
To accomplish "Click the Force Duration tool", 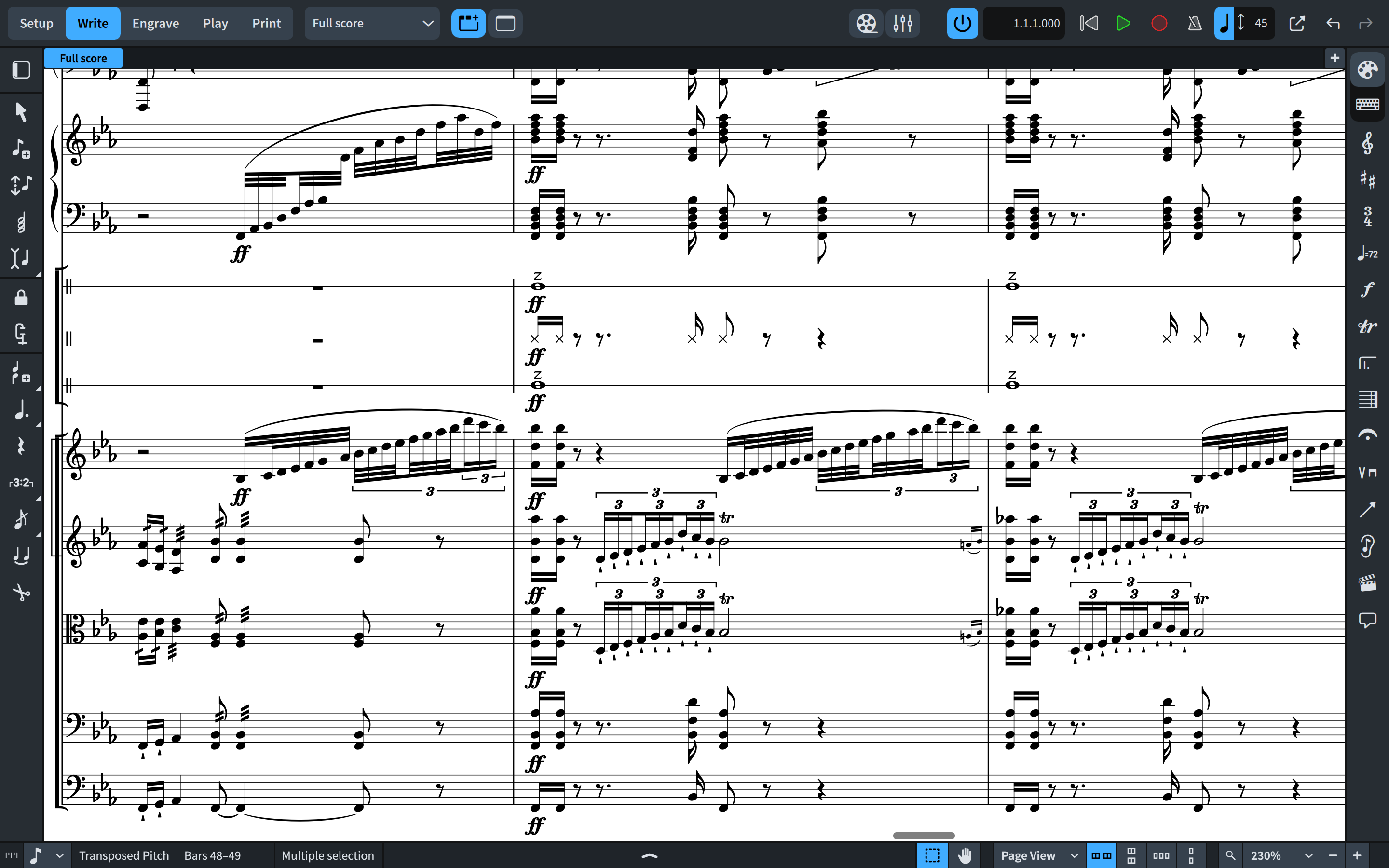I will [21, 334].
